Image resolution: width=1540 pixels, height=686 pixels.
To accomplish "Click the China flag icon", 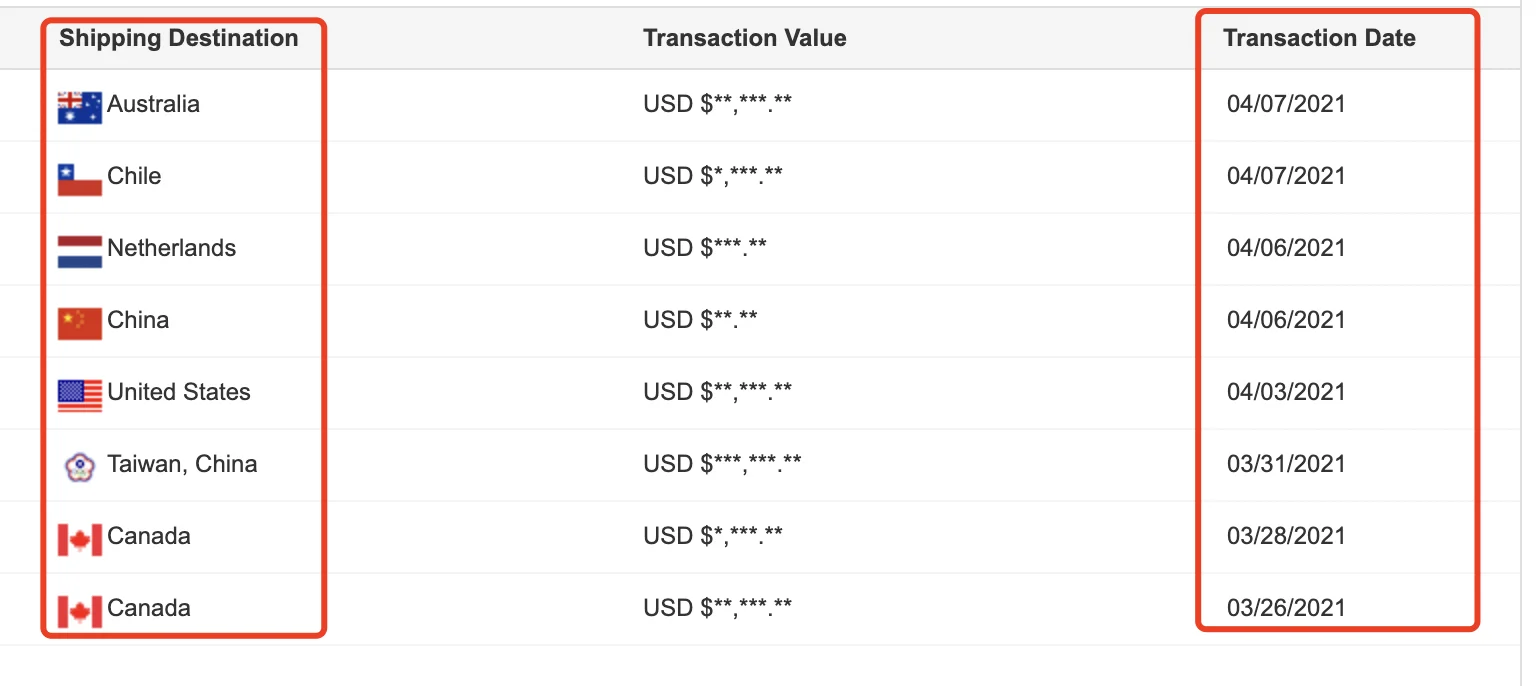I will pos(80,322).
